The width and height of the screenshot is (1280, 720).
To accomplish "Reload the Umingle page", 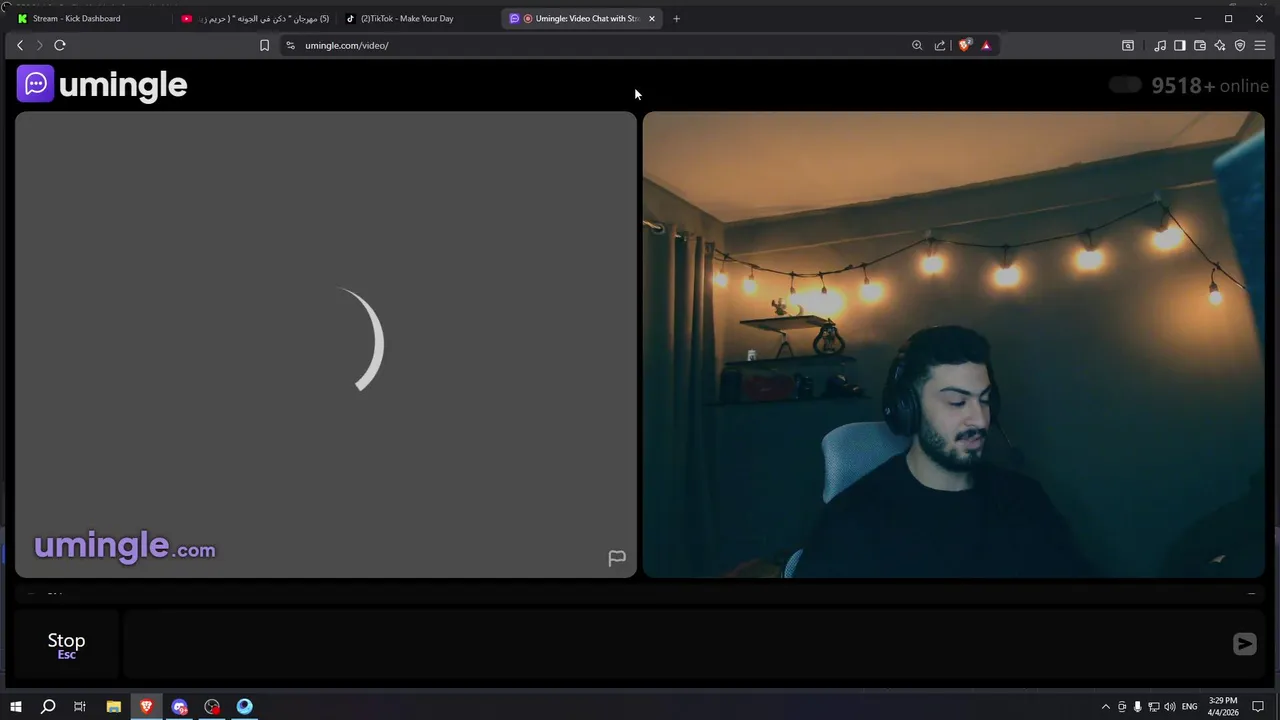I will (60, 45).
